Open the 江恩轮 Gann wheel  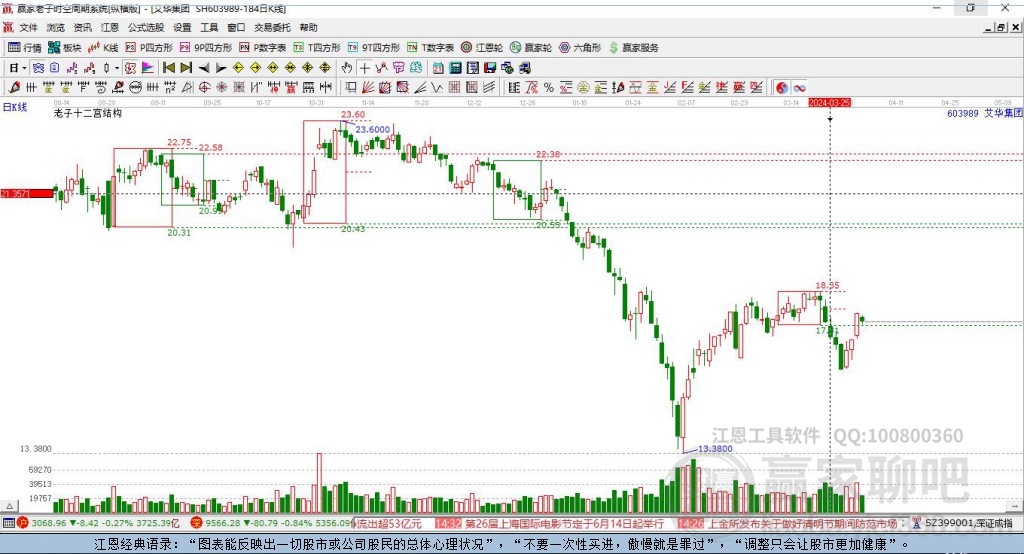[x=482, y=48]
